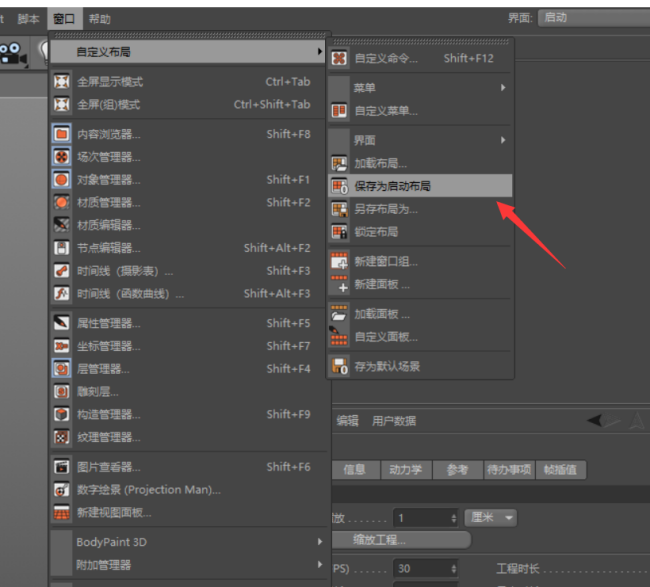
Task: Adjust the stepper beside scale value 1
Action: (454, 518)
